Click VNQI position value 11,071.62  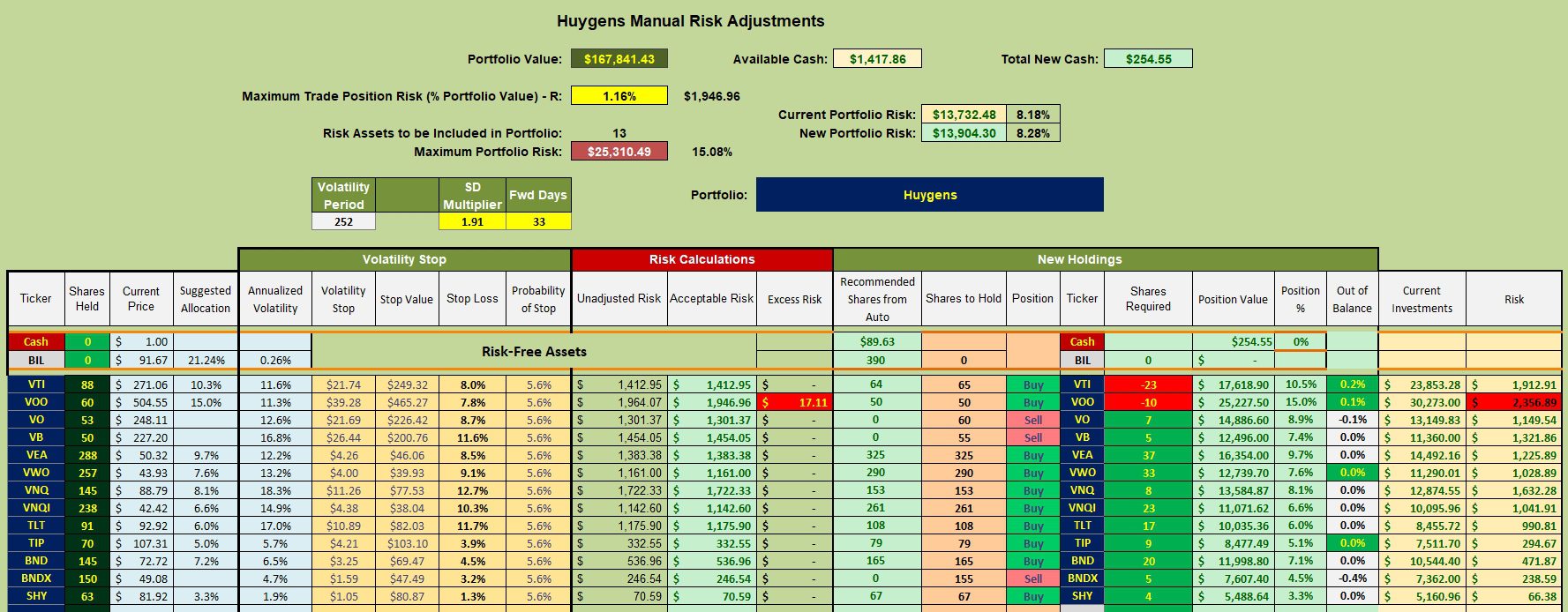(1233, 508)
